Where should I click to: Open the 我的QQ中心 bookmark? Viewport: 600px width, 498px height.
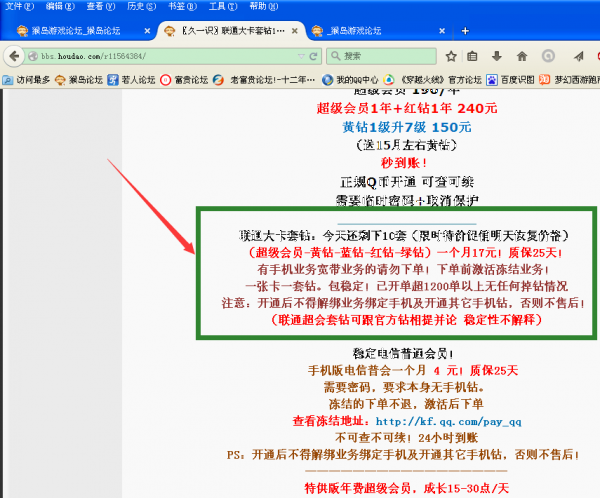tap(350, 80)
